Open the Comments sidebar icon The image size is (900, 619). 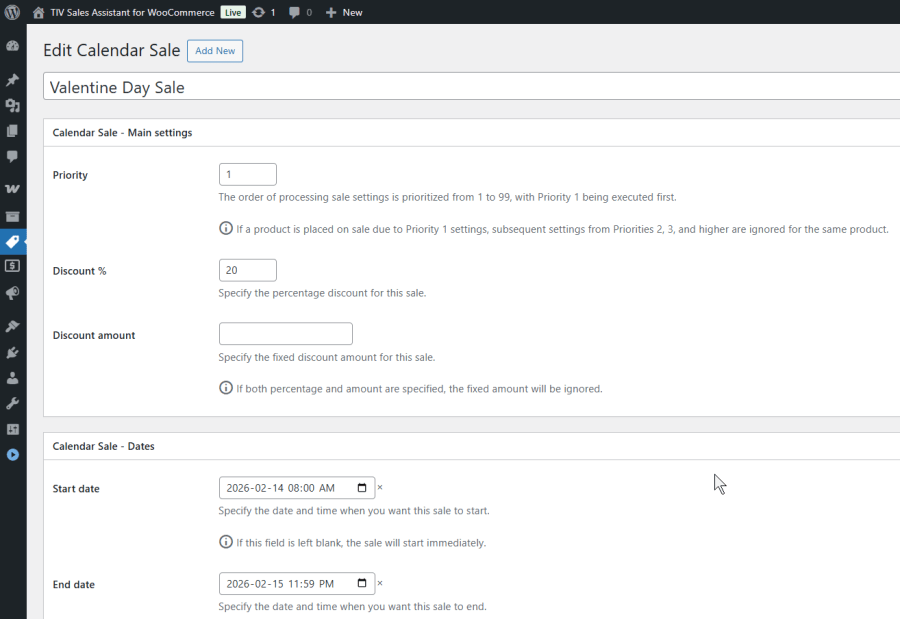pyautogui.click(x=12, y=156)
